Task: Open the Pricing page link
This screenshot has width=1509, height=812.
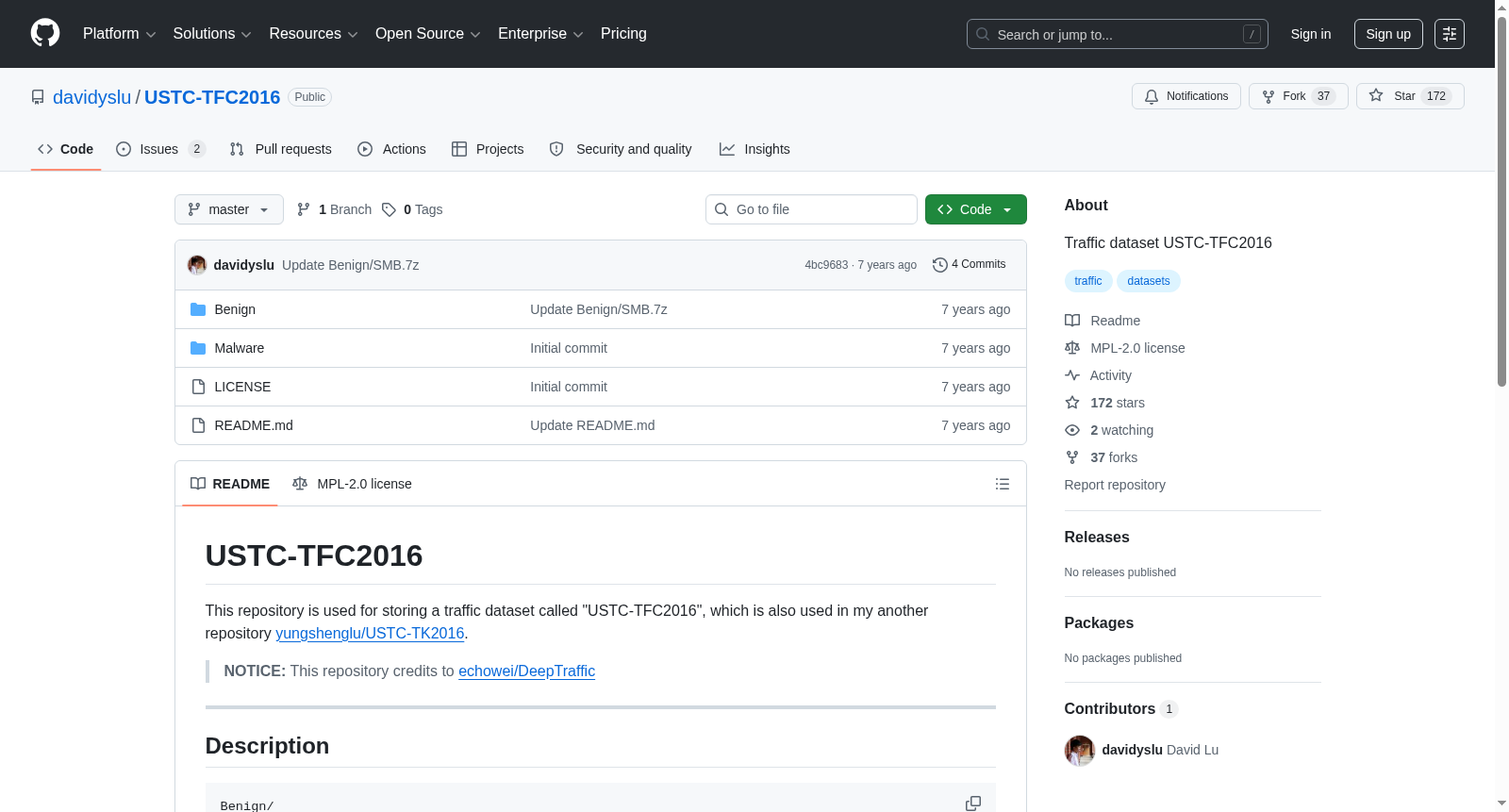Action: [x=623, y=34]
